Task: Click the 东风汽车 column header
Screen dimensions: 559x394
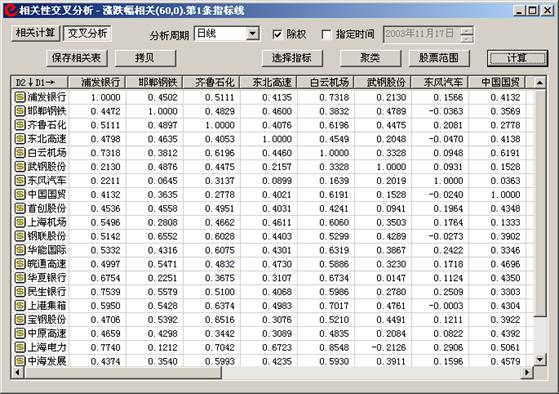Action: (x=440, y=82)
